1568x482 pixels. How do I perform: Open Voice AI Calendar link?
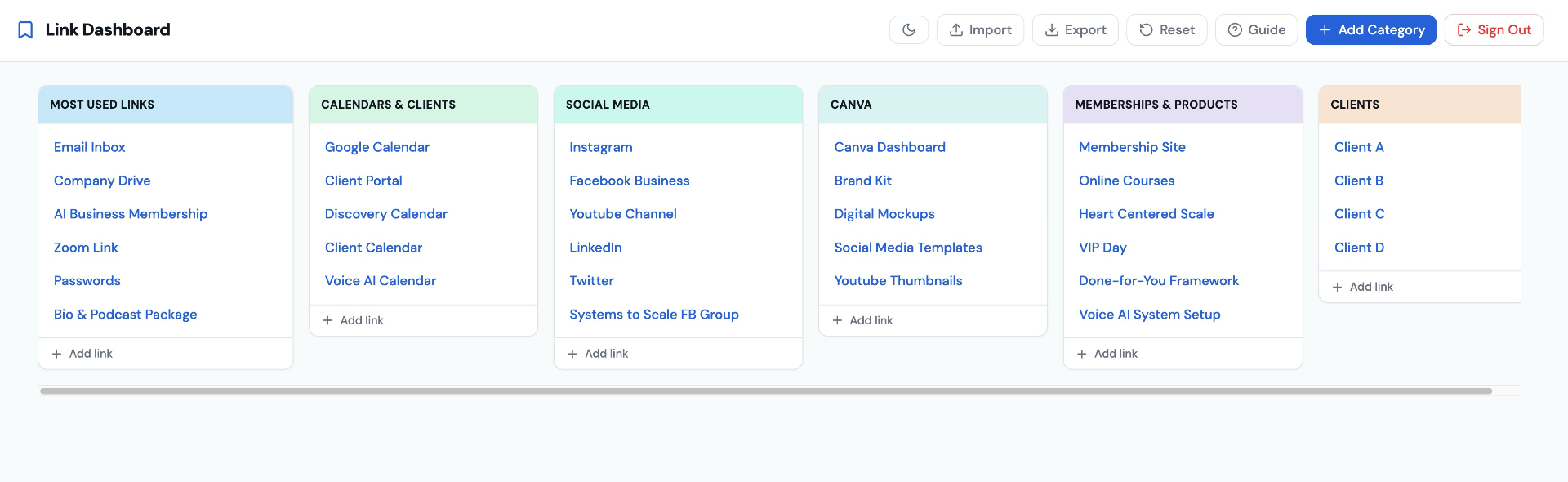(381, 281)
